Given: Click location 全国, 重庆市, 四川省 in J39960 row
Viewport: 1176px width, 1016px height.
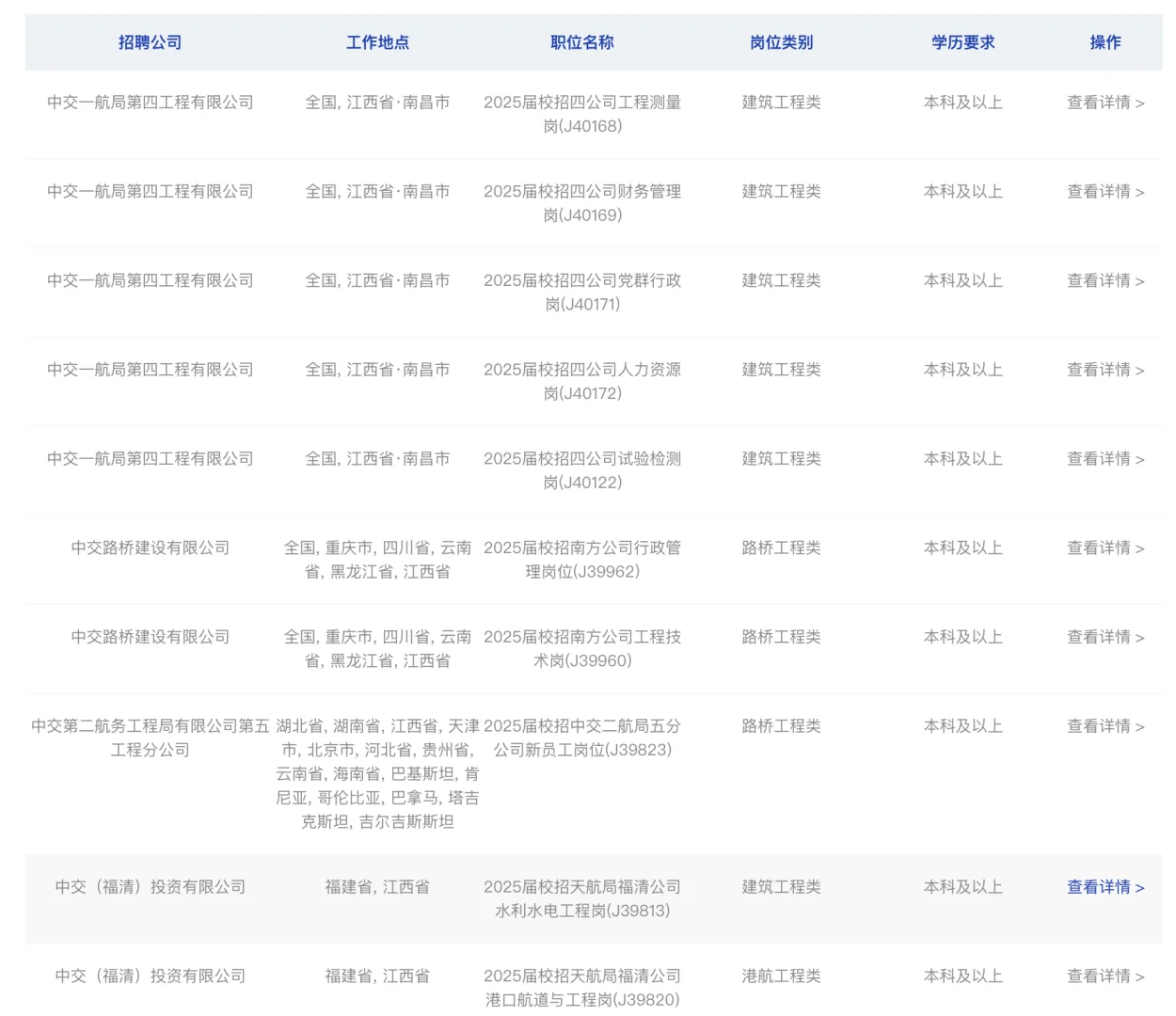Looking at the screenshot, I should (377, 648).
